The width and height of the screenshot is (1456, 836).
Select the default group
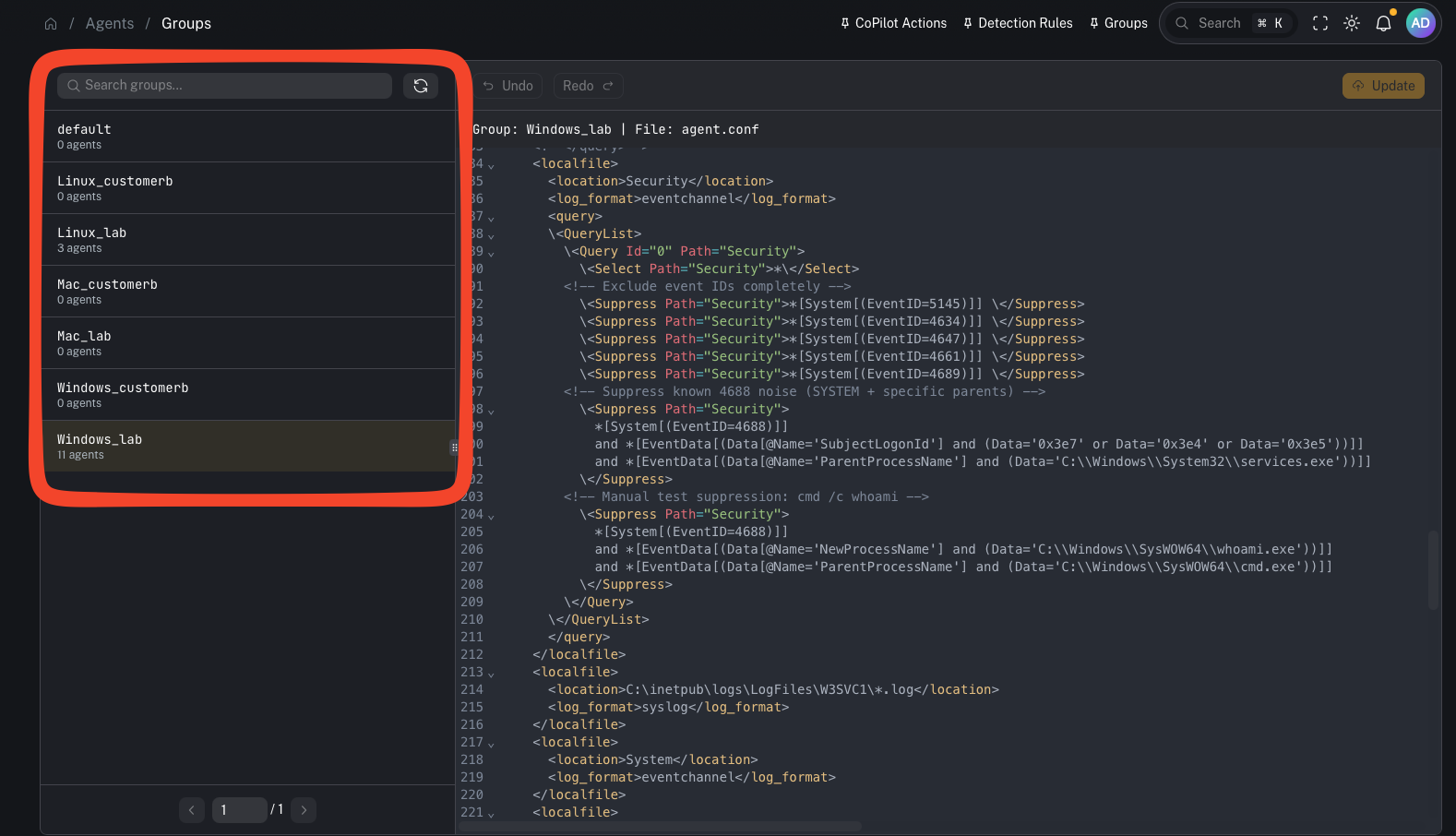247,137
